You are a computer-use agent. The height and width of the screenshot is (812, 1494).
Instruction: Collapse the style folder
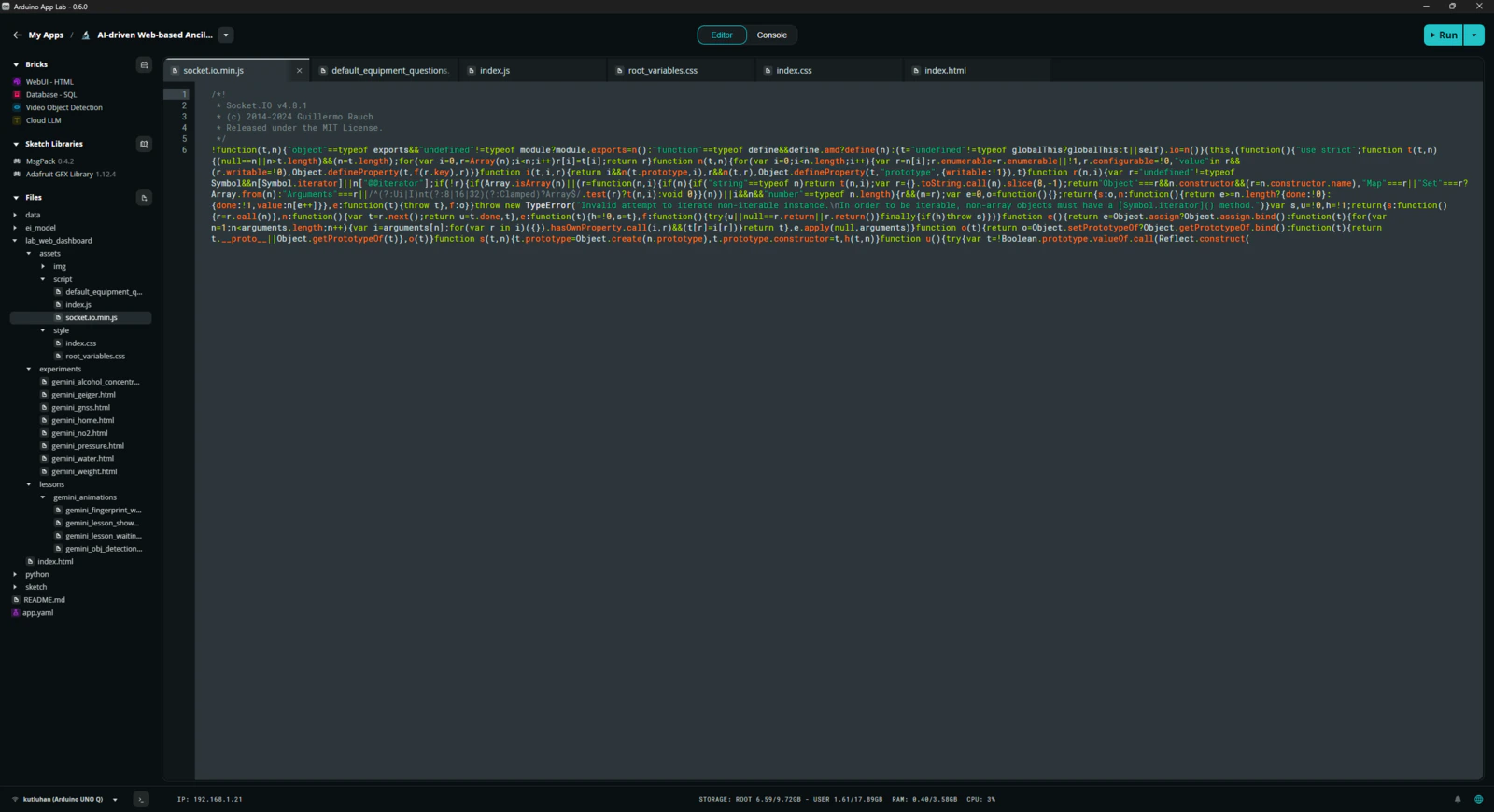[43, 330]
